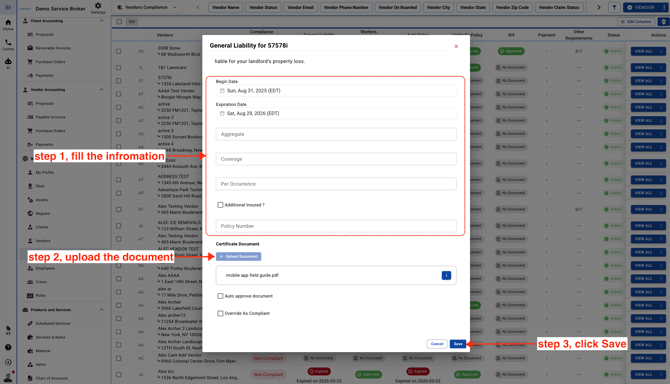Collapse Client Accounting section
Viewport: 670px width, 384px height.
tap(102, 21)
